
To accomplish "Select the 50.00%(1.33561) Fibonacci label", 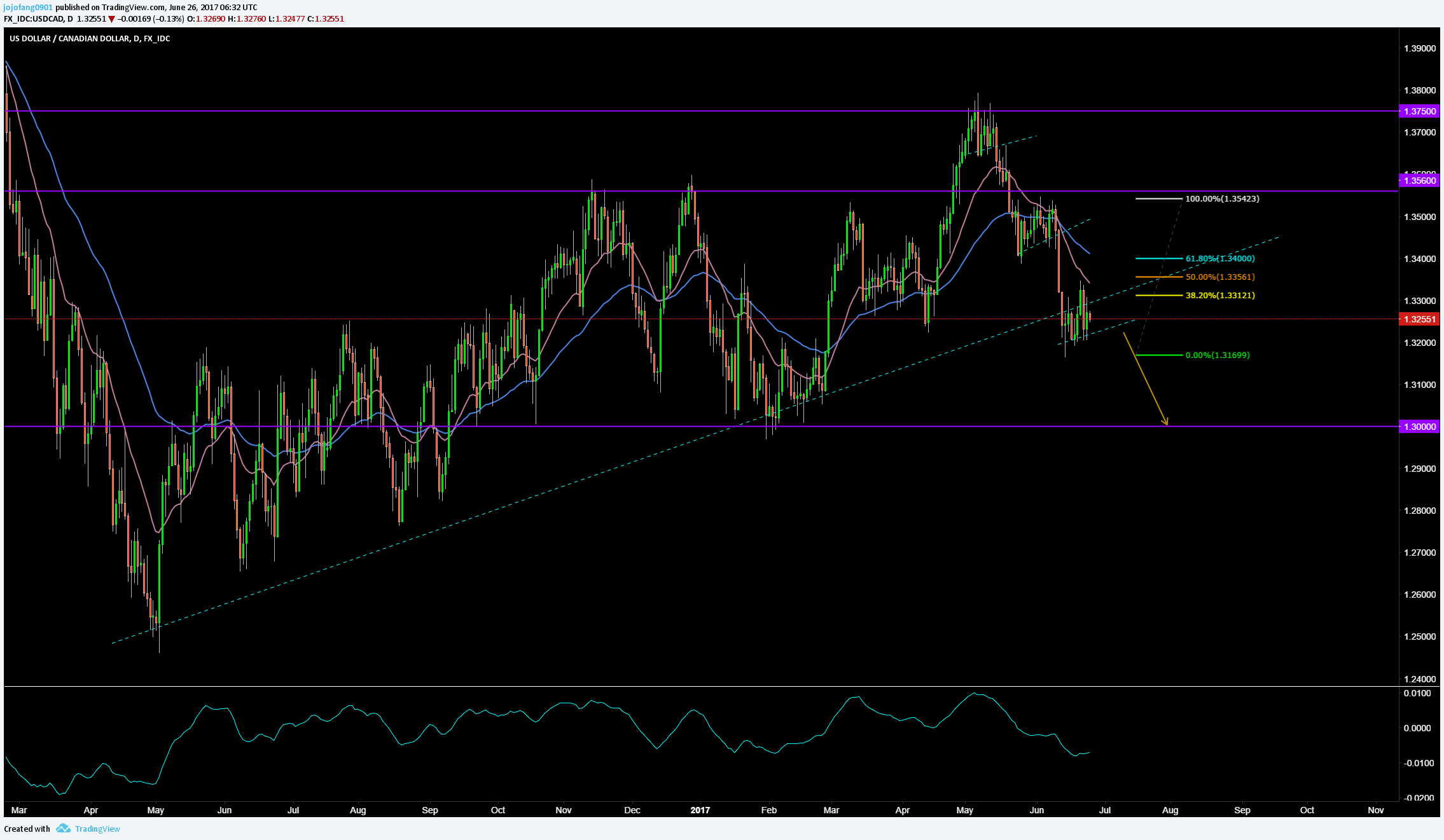I will (1220, 277).
